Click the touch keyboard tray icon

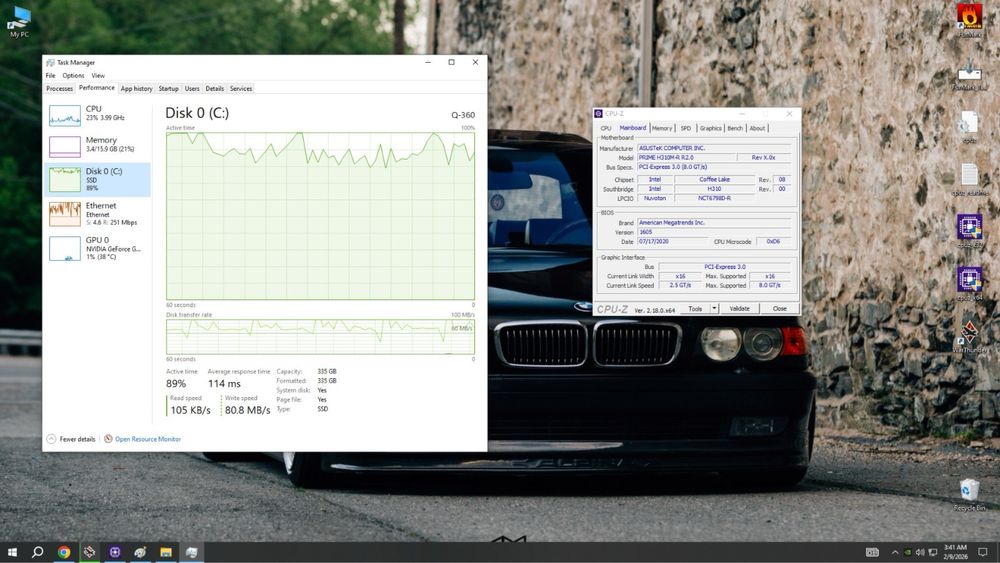[x=872, y=553]
